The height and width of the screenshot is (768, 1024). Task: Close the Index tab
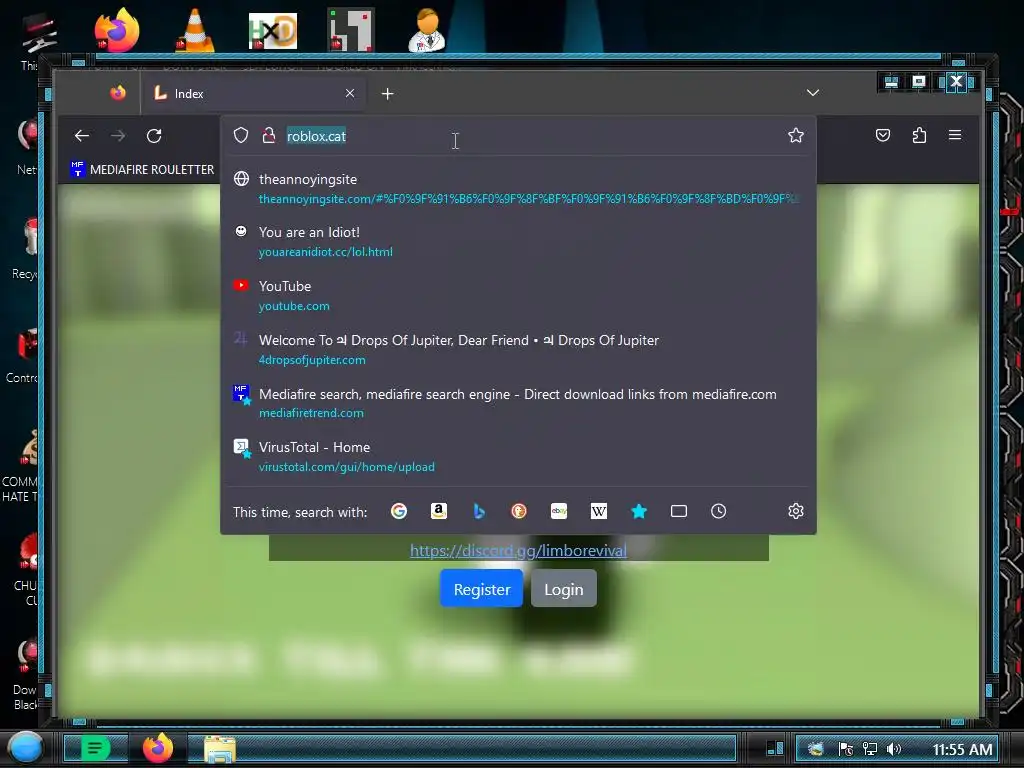click(x=350, y=93)
